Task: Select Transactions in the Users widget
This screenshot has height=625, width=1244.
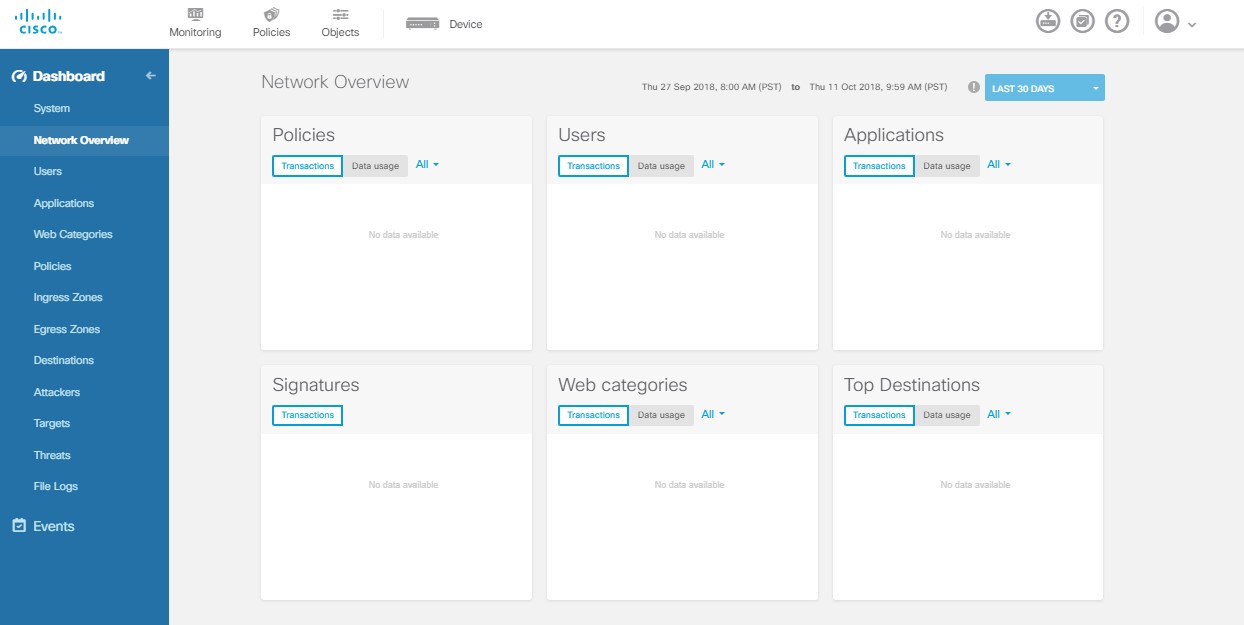Action: coord(592,166)
